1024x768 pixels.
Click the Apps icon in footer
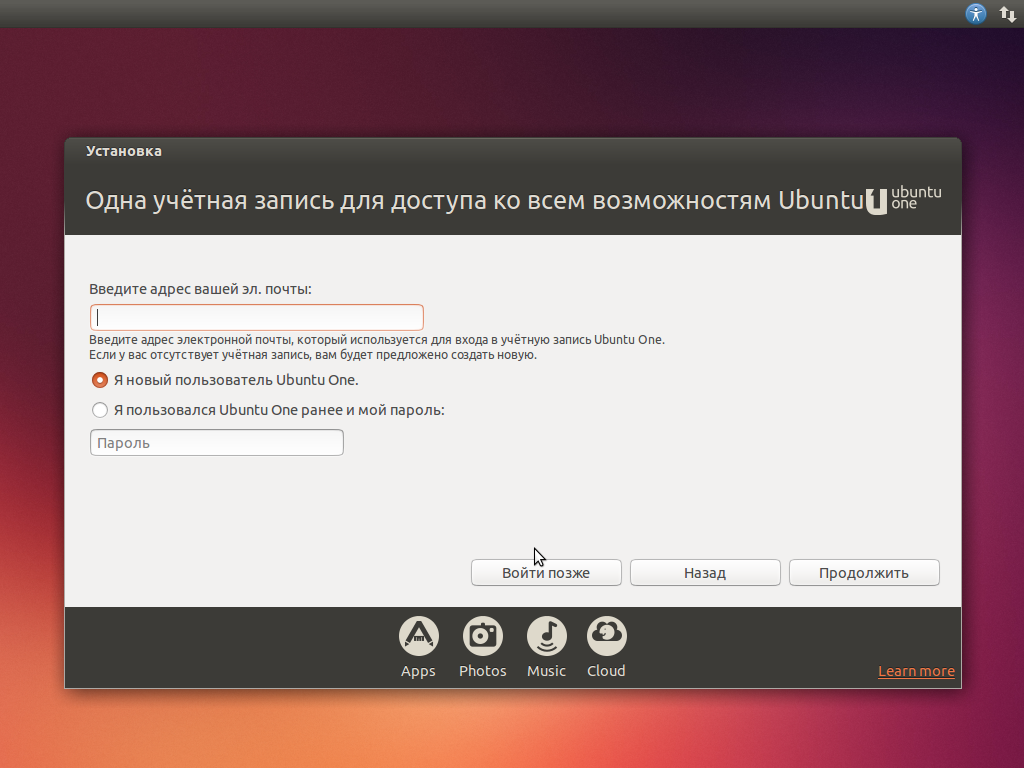419,635
